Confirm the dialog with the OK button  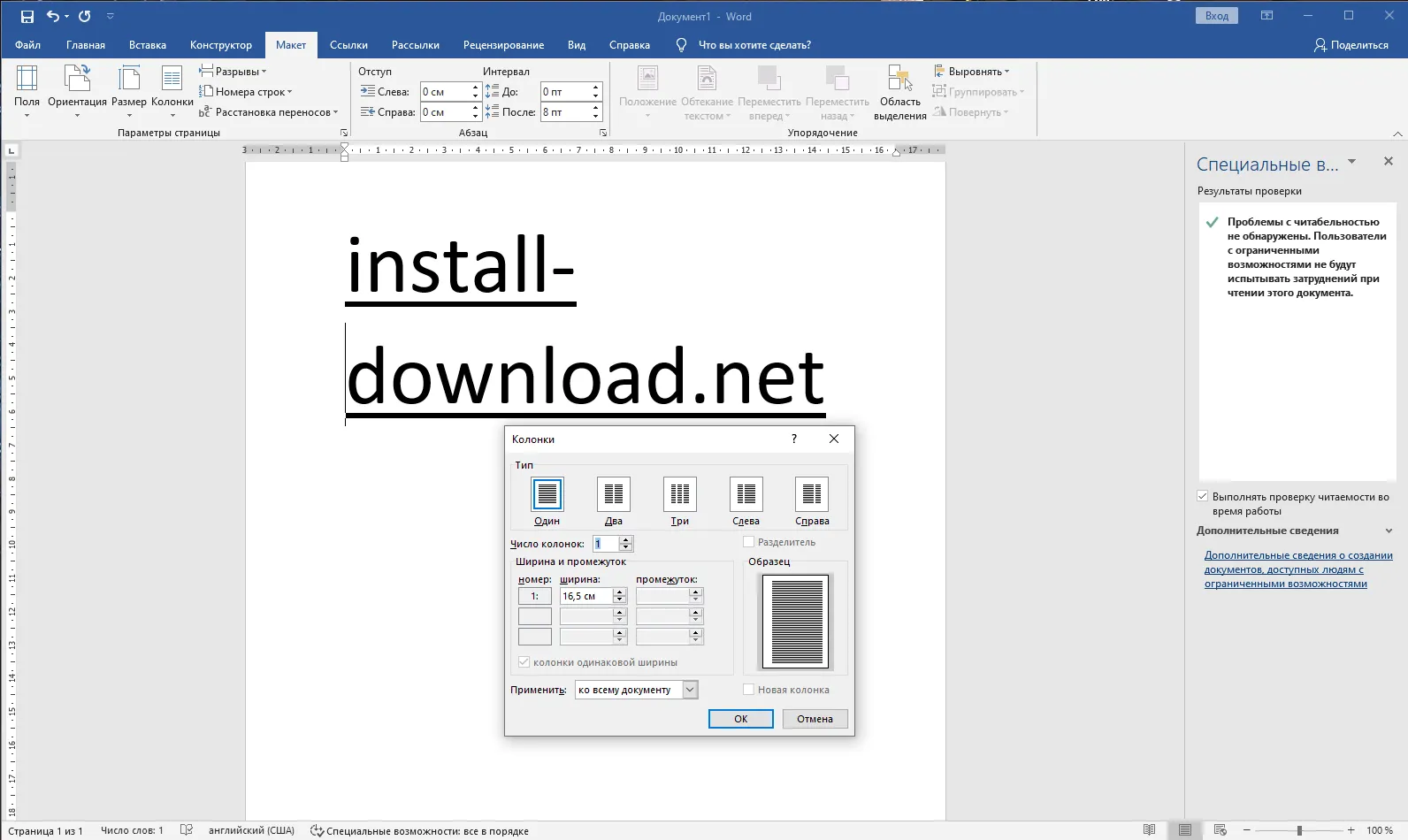[x=740, y=719]
